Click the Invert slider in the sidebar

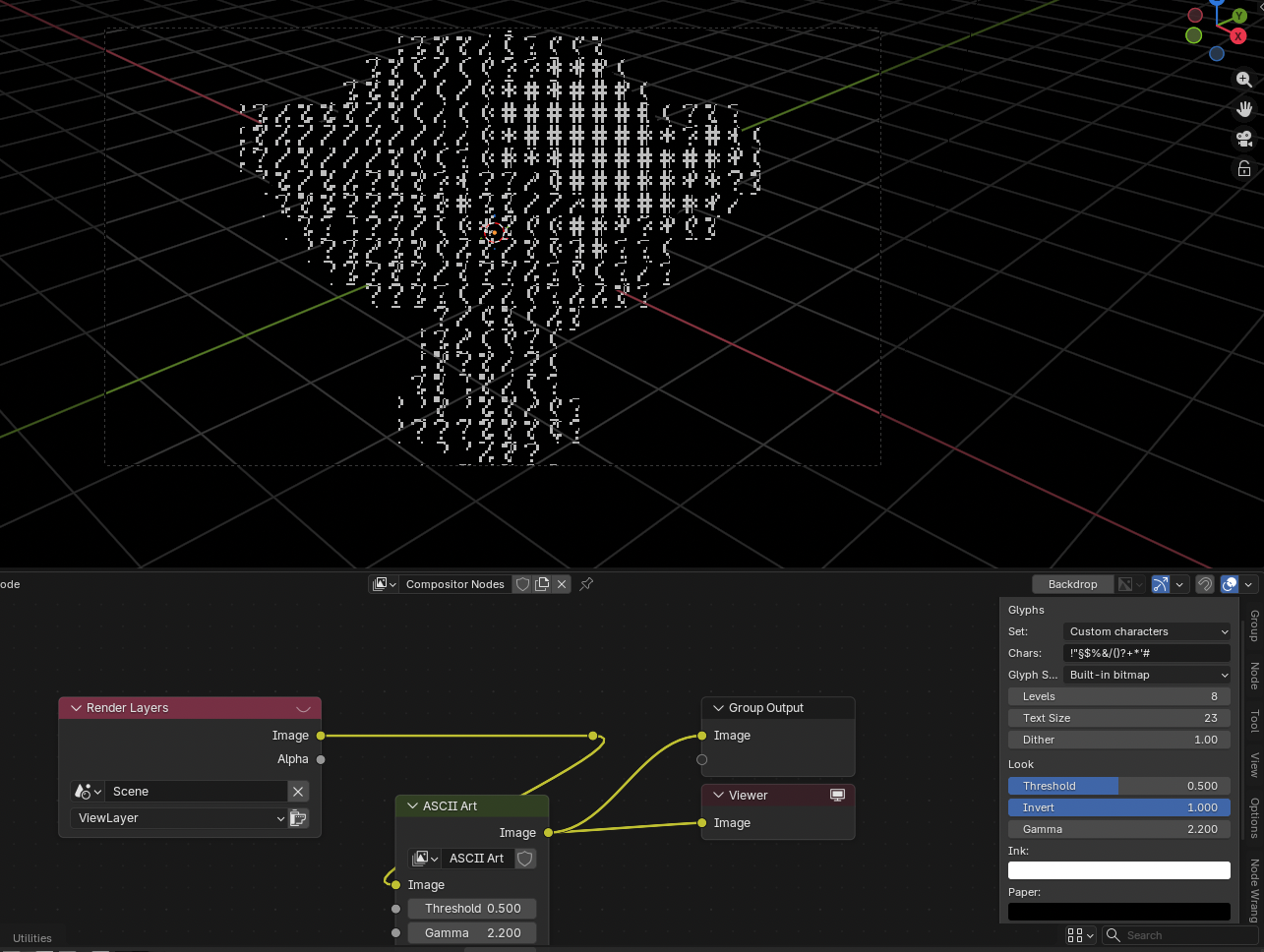click(1119, 807)
